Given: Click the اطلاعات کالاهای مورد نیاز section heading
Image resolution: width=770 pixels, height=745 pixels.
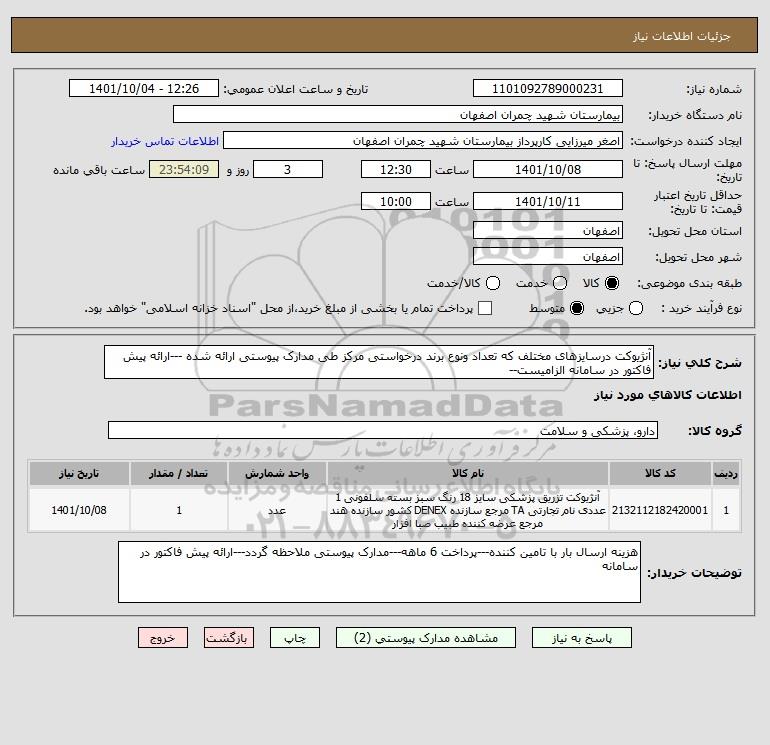Looking at the screenshot, I should click(668, 395).
